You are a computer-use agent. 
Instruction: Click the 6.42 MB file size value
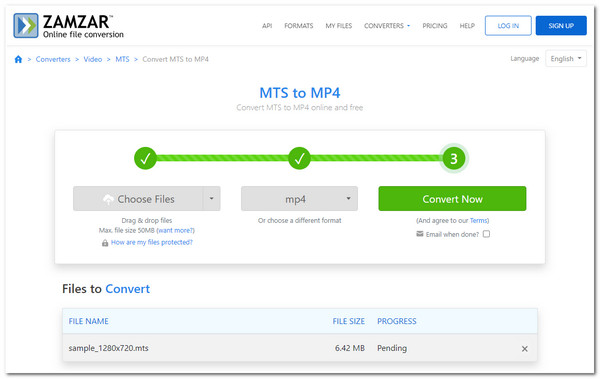click(x=350, y=348)
